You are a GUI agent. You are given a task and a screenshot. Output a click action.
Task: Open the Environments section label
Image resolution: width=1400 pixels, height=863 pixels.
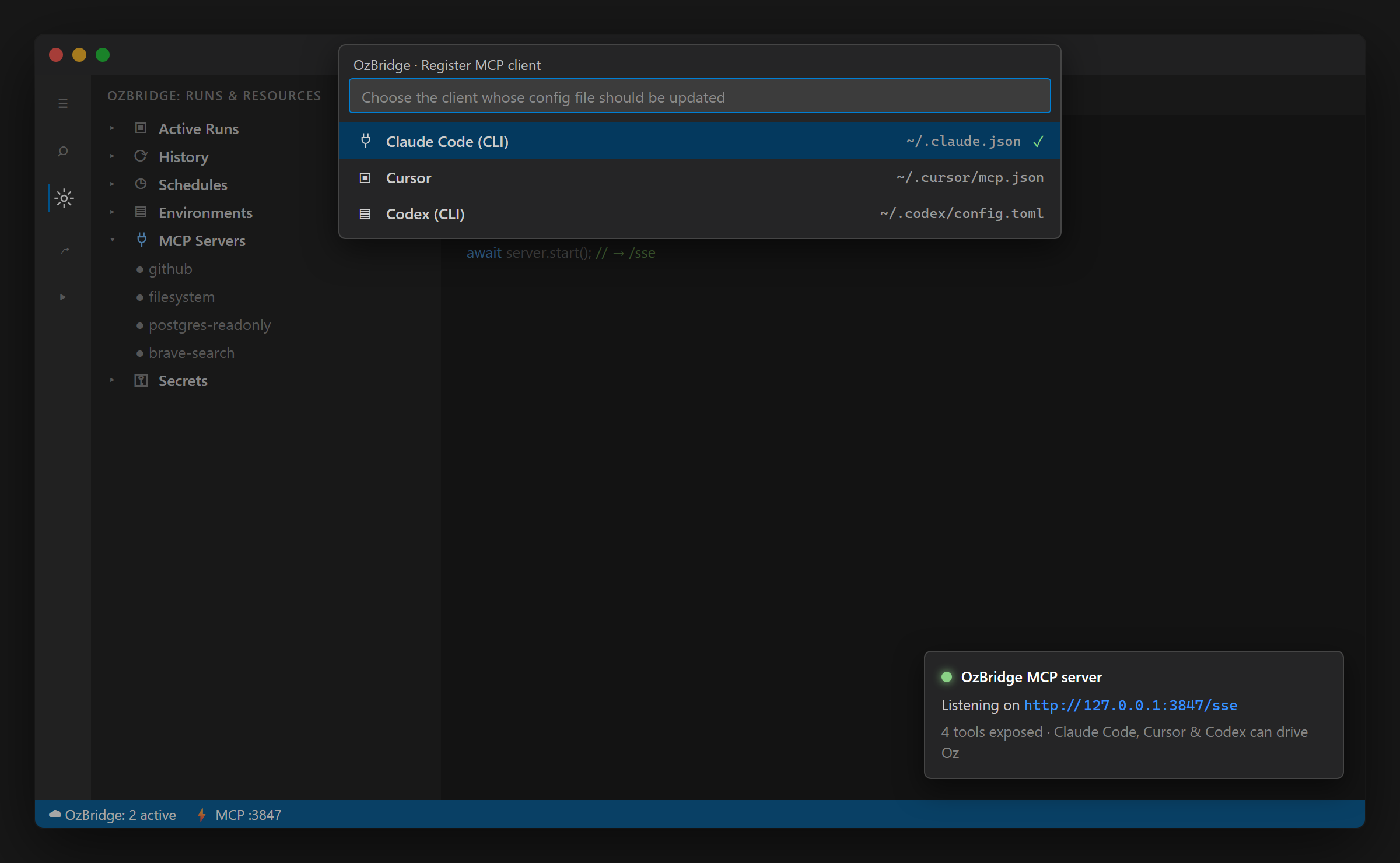click(x=205, y=213)
